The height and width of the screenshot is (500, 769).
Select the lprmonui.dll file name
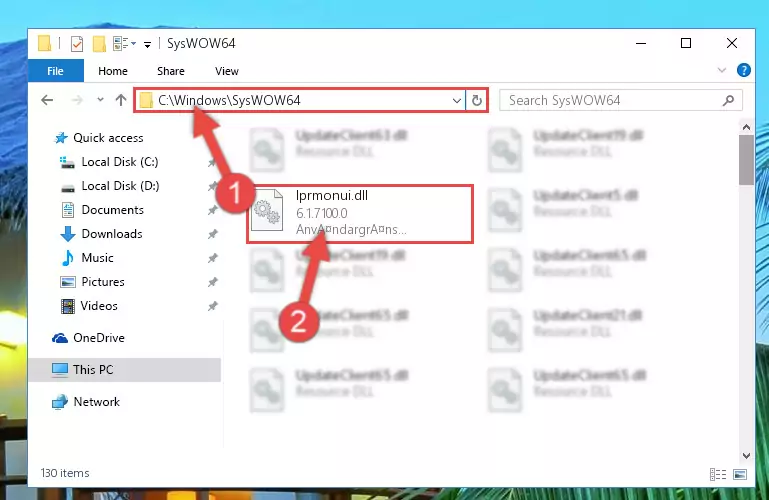click(x=332, y=196)
